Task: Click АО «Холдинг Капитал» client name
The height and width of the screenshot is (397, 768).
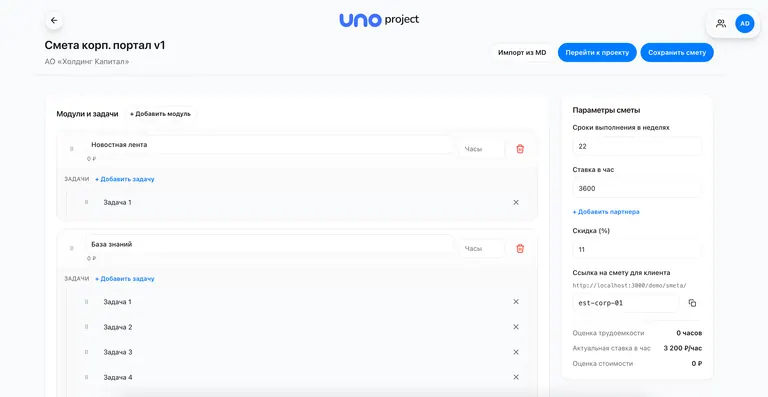Action: tap(87, 62)
